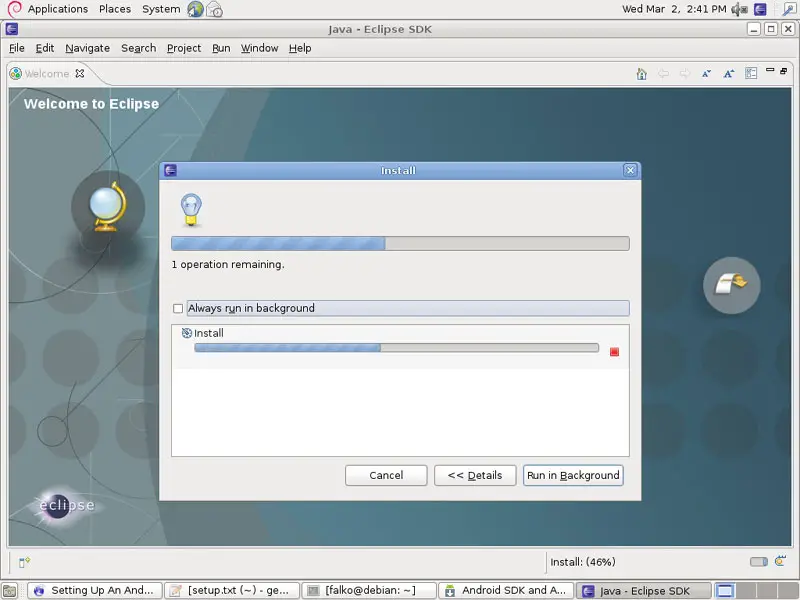Navigate forward with Welcome toolbar right arrow
800x600 pixels.
(x=685, y=74)
